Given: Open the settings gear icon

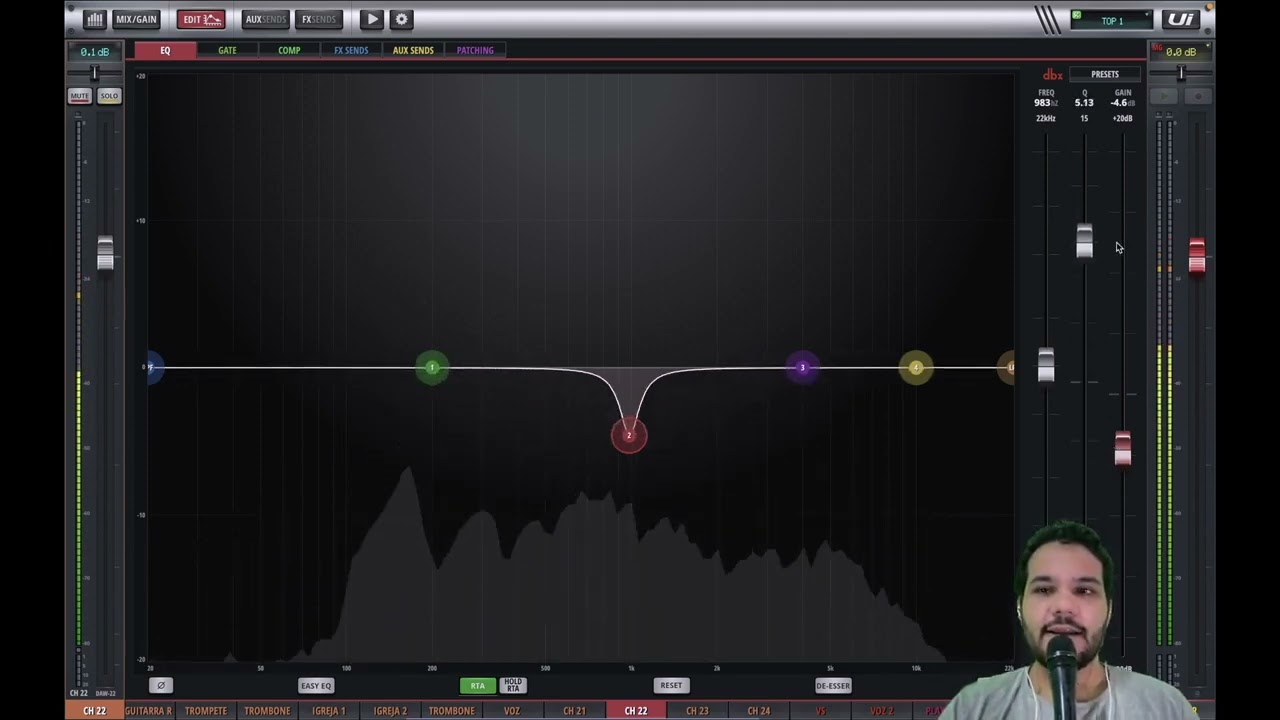Looking at the screenshot, I should 401,19.
